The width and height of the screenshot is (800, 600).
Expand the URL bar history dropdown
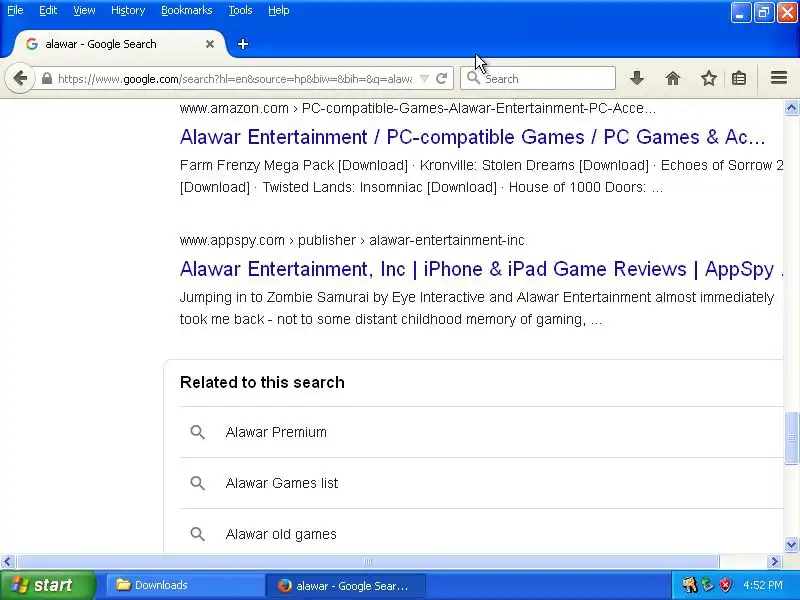(x=424, y=79)
